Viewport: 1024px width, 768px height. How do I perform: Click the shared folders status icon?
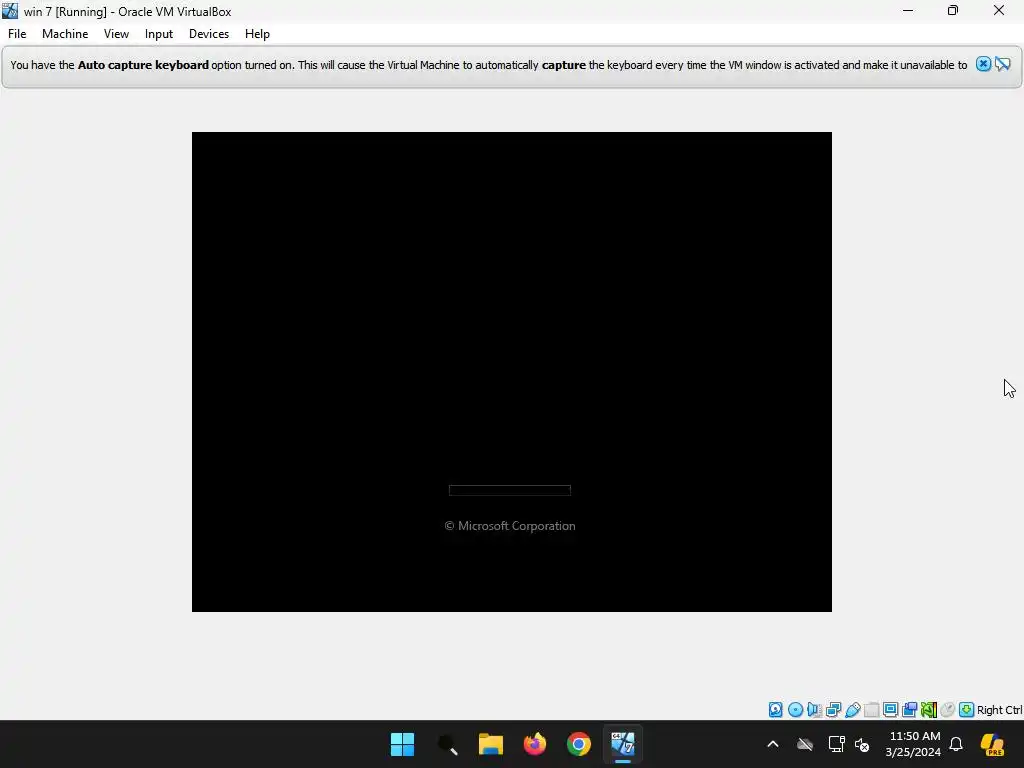(871, 709)
